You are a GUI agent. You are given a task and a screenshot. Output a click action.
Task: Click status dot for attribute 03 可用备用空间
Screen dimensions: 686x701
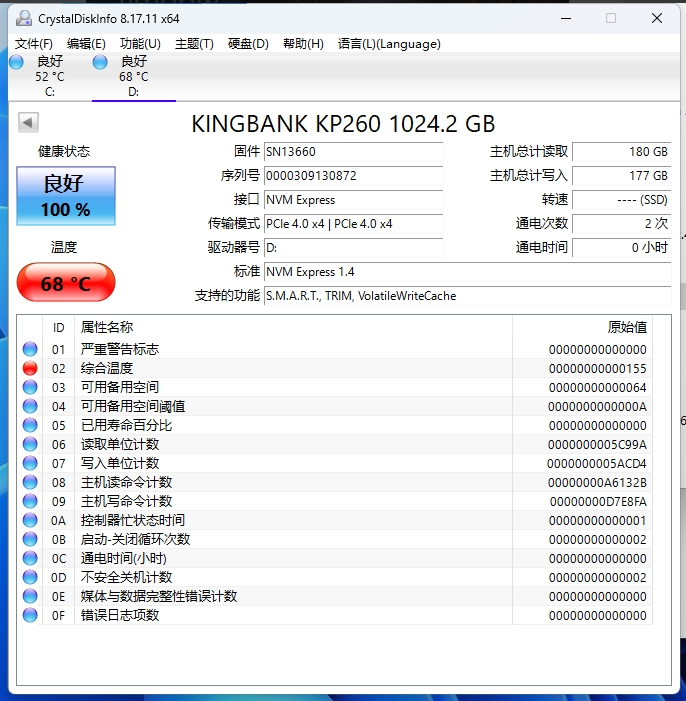pos(30,387)
